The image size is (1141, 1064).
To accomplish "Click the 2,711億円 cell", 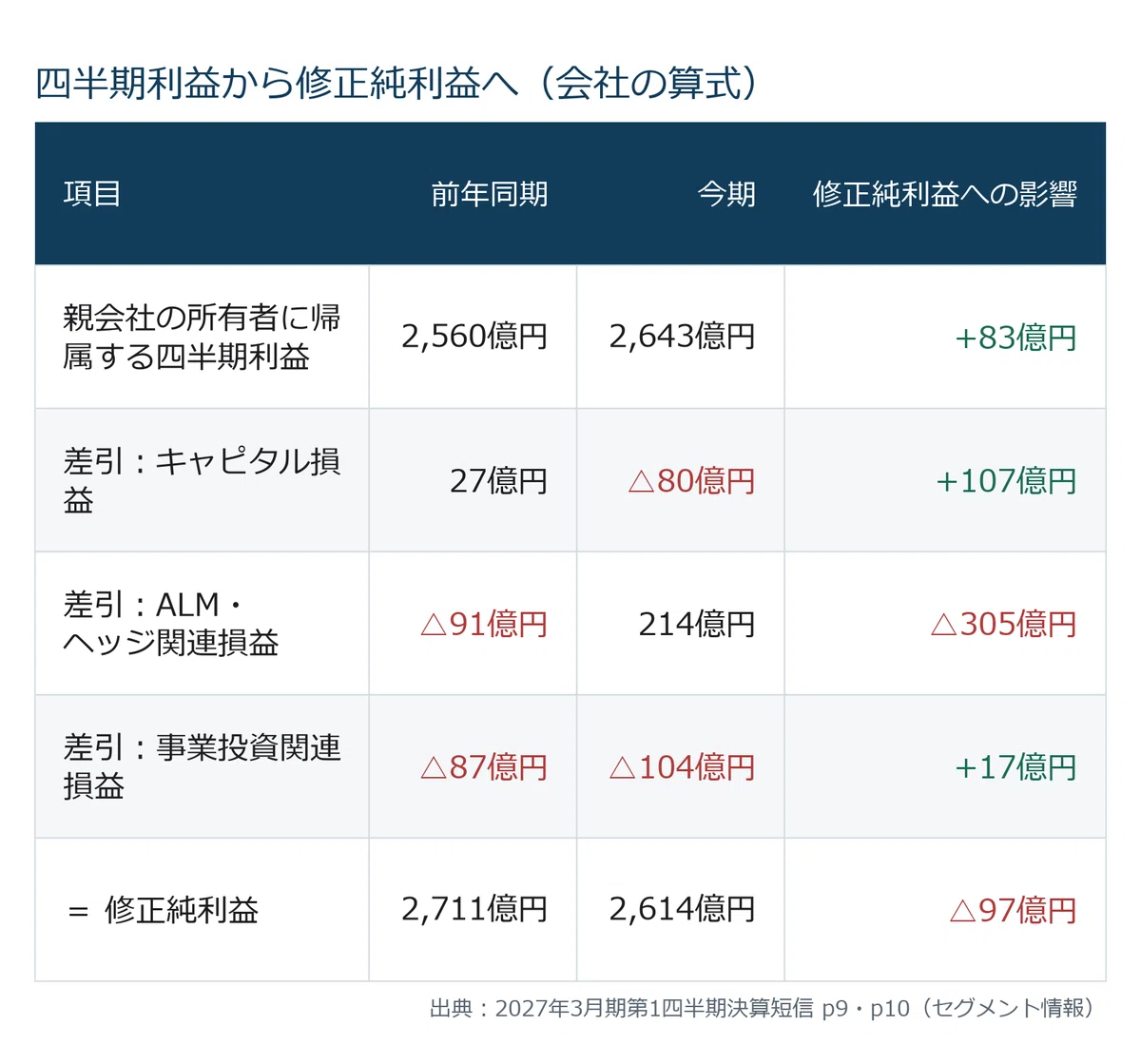I will (474, 910).
